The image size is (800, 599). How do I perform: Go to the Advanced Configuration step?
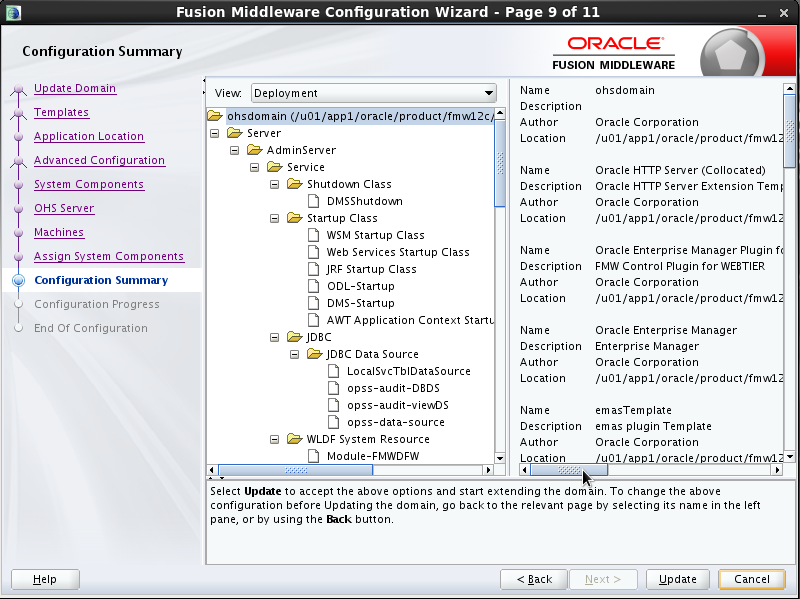click(x=99, y=160)
